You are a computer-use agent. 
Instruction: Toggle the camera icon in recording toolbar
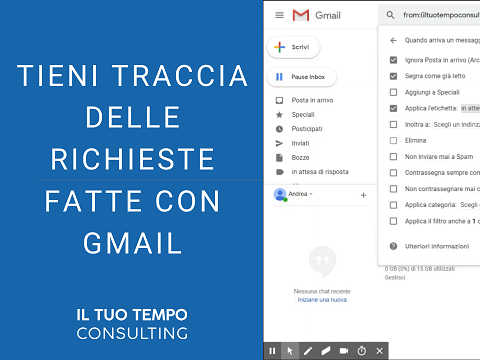coord(344,351)
